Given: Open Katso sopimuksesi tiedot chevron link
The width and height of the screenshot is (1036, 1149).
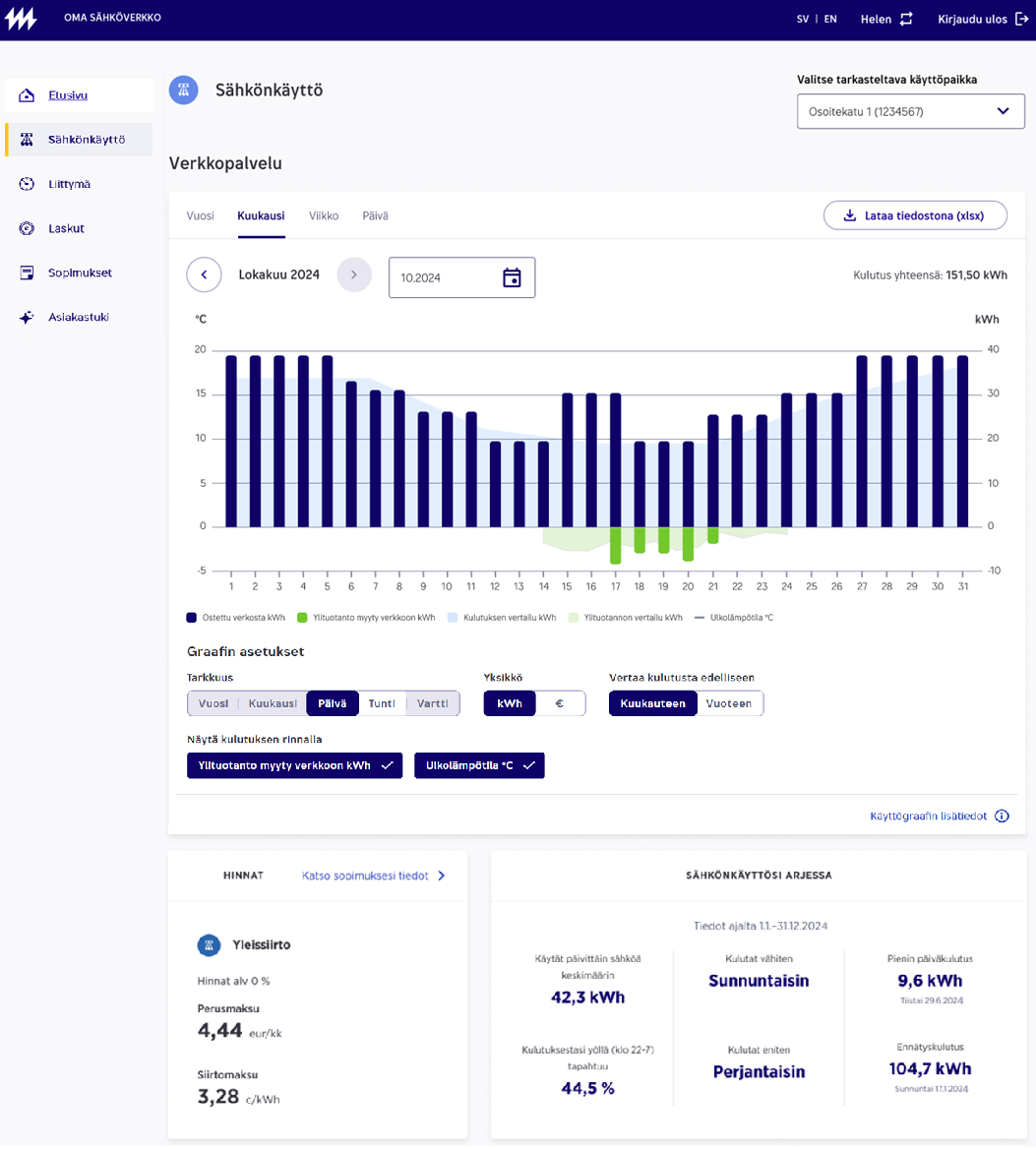Looking at the screenshot, I should [x=442, y=876].
